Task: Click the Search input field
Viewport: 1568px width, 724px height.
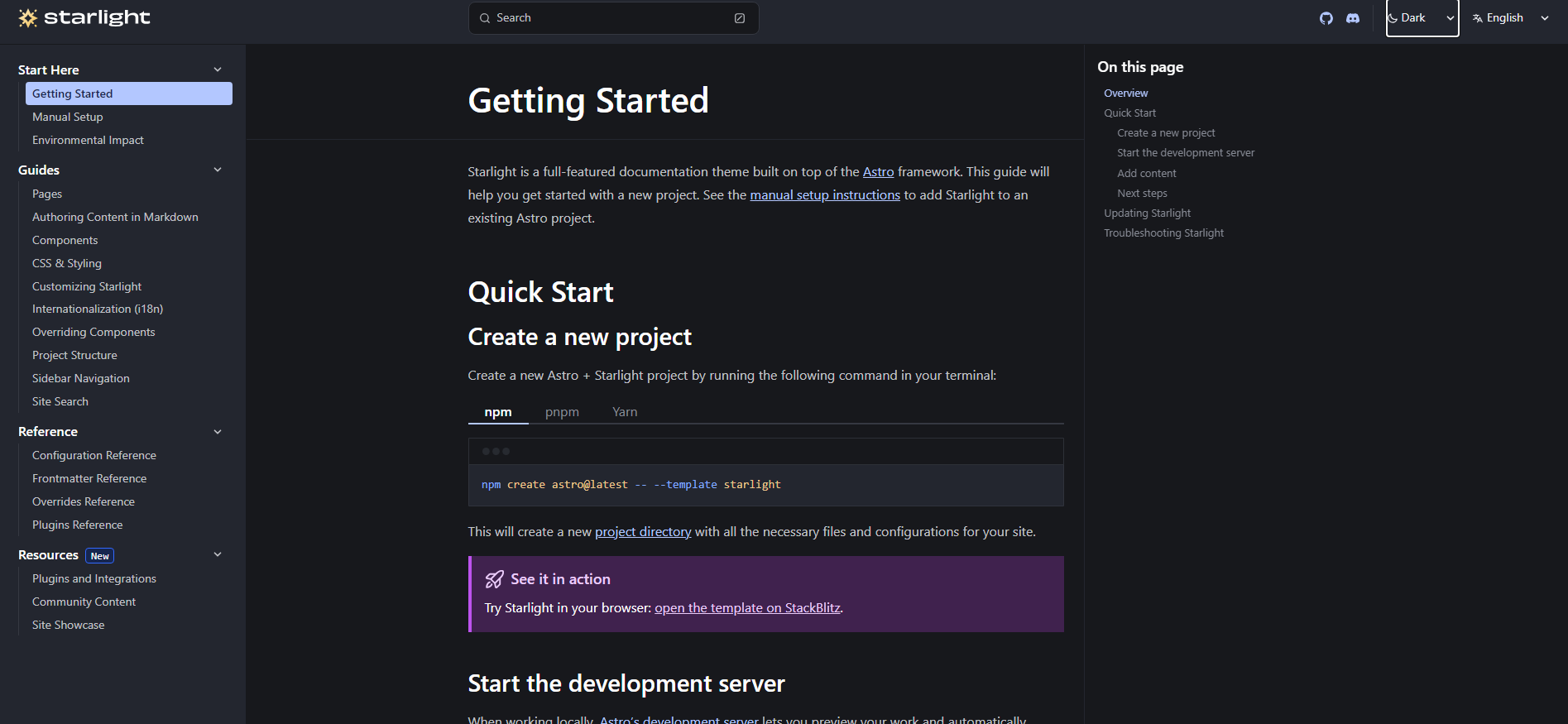Action: (613, 18)
